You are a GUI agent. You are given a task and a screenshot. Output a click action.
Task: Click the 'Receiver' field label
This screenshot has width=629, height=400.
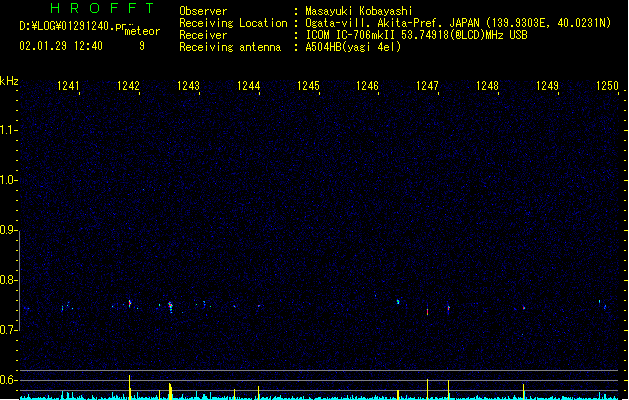tap(203, 35)
